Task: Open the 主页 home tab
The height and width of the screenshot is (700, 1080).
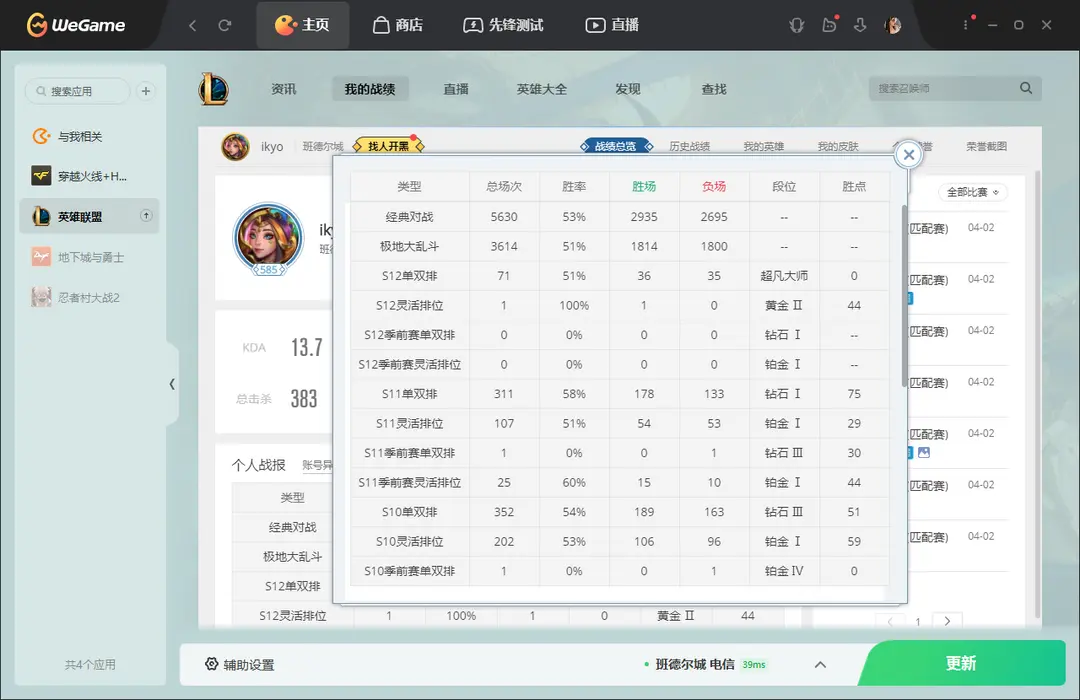Action: [x=302, y=25]
